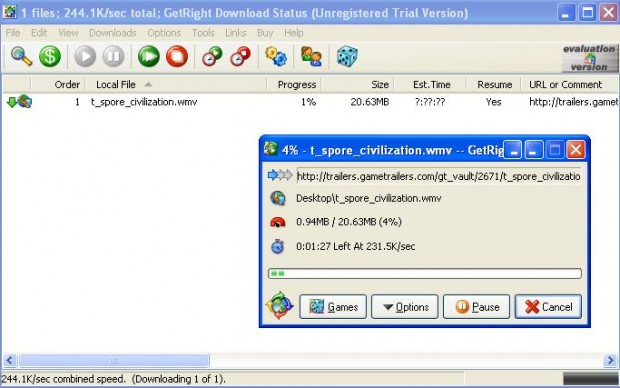This screenshot has width=620, height=388.
Task: Click the 1% progress cell
Action: click(x=308, y=102)
